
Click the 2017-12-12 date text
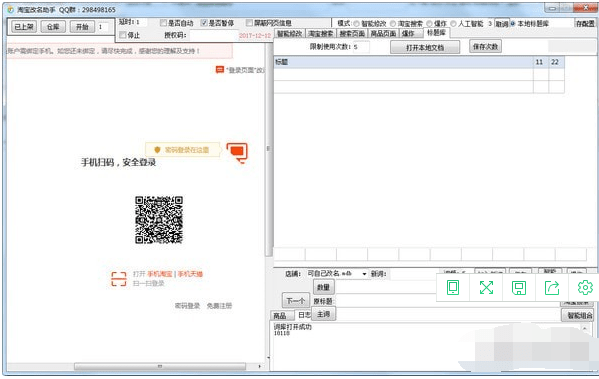(x=255, y=36)
